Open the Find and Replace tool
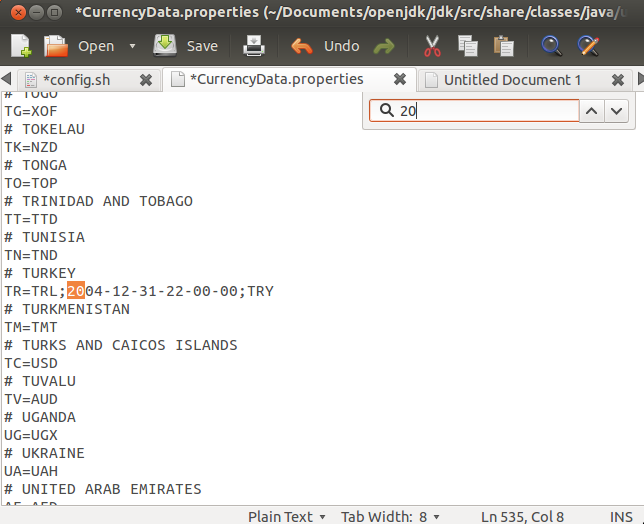 [588, 46]
